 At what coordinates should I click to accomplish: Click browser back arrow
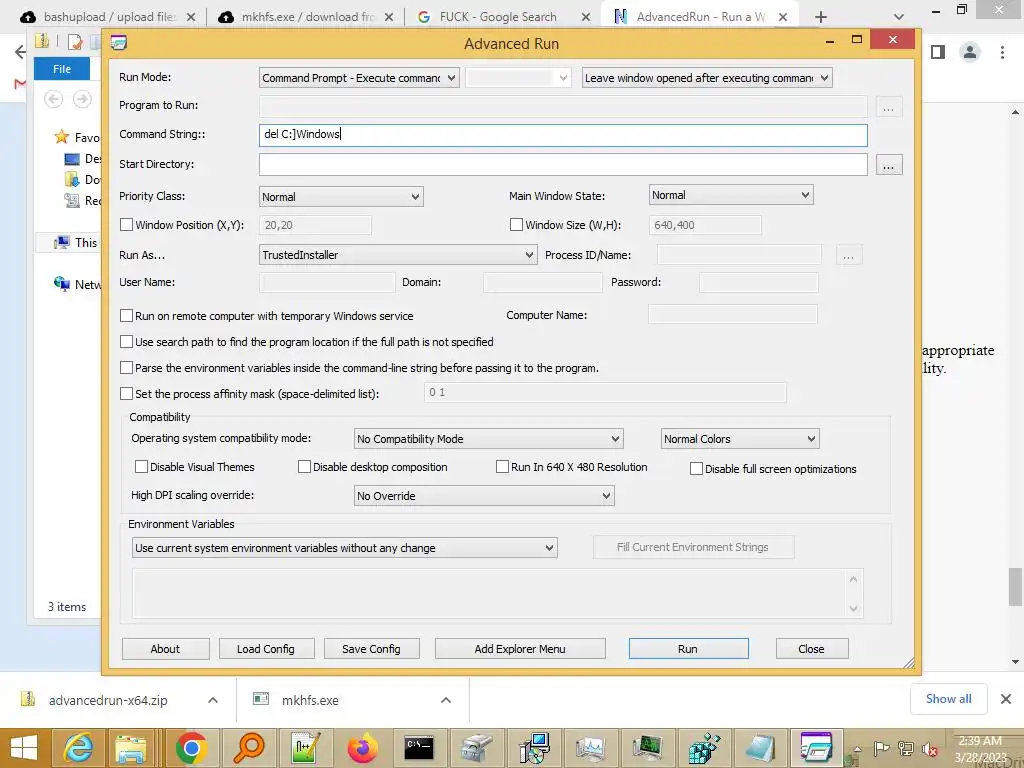[x=20, y=52]
